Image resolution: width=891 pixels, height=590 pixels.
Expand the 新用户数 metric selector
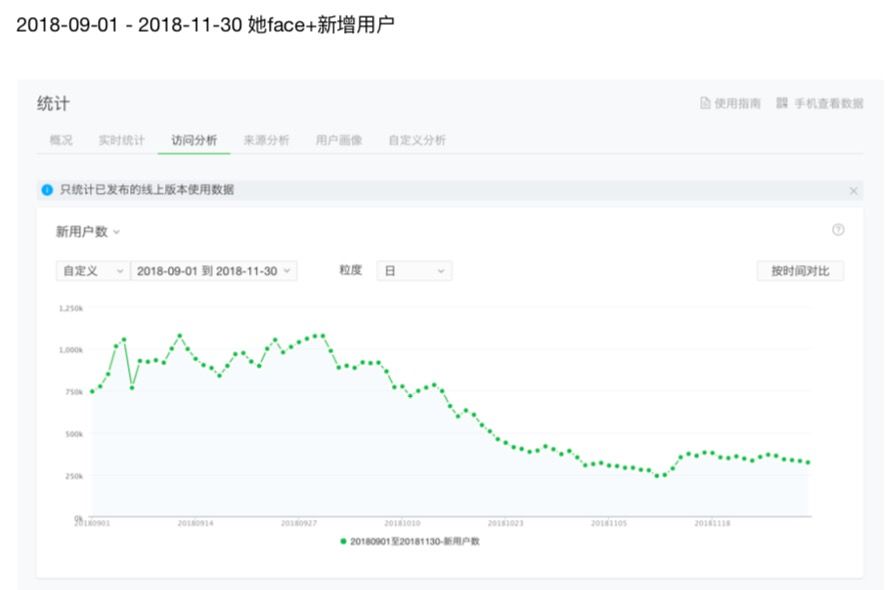point(88,232)
